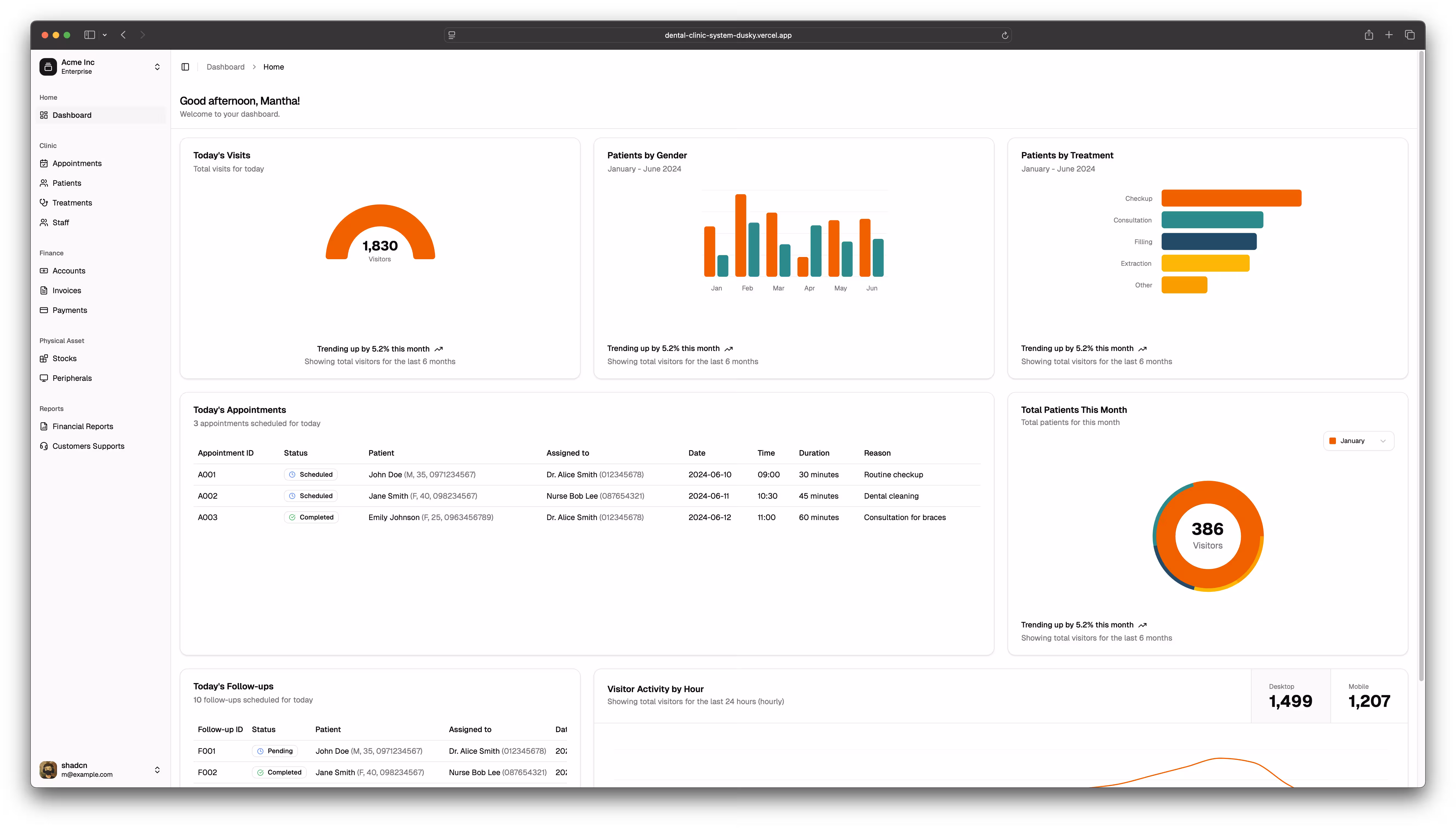Open Customers Supports in Reports
This screenshot has height=828, width=1456.
88,446
